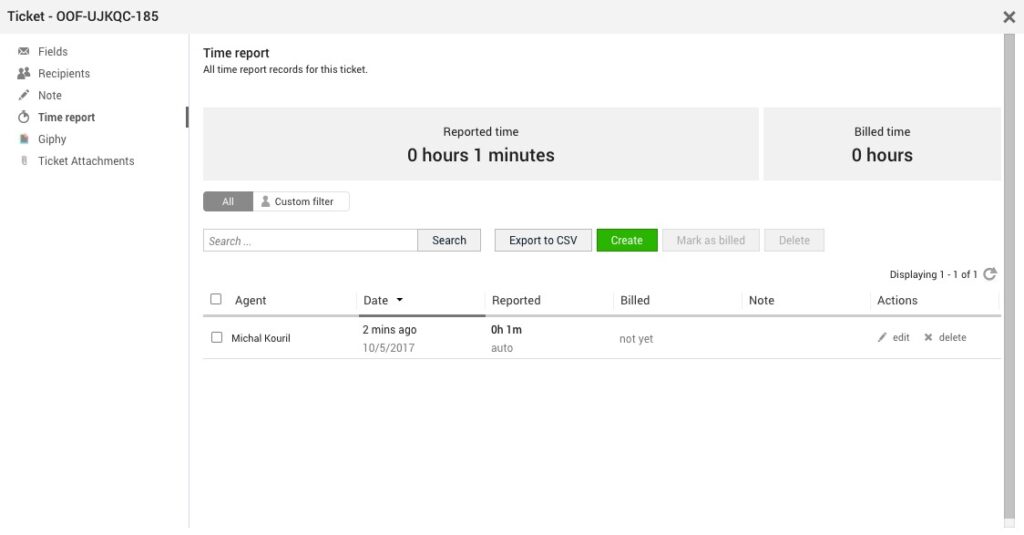Click the envelope icon next to Fields
Screen dimensions: 1024x535
click(24, 51)
